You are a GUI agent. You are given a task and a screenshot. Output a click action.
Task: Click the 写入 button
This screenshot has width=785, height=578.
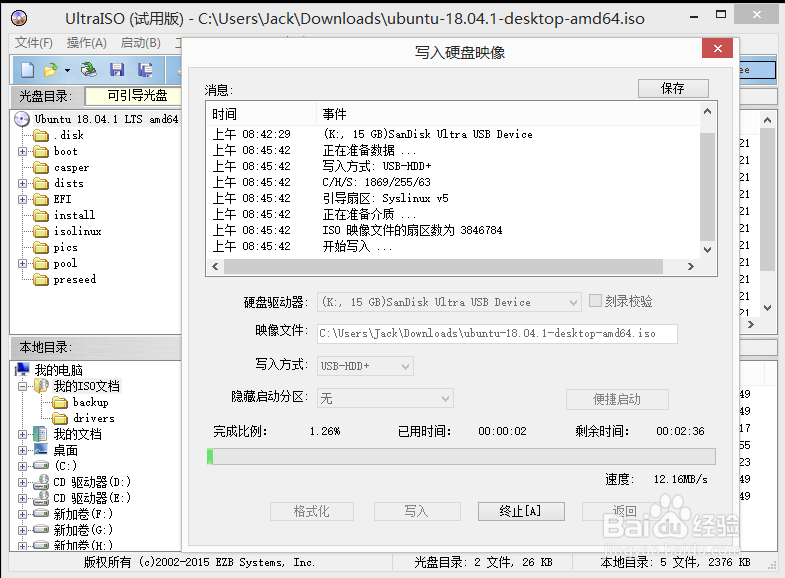tap(417, 511)
